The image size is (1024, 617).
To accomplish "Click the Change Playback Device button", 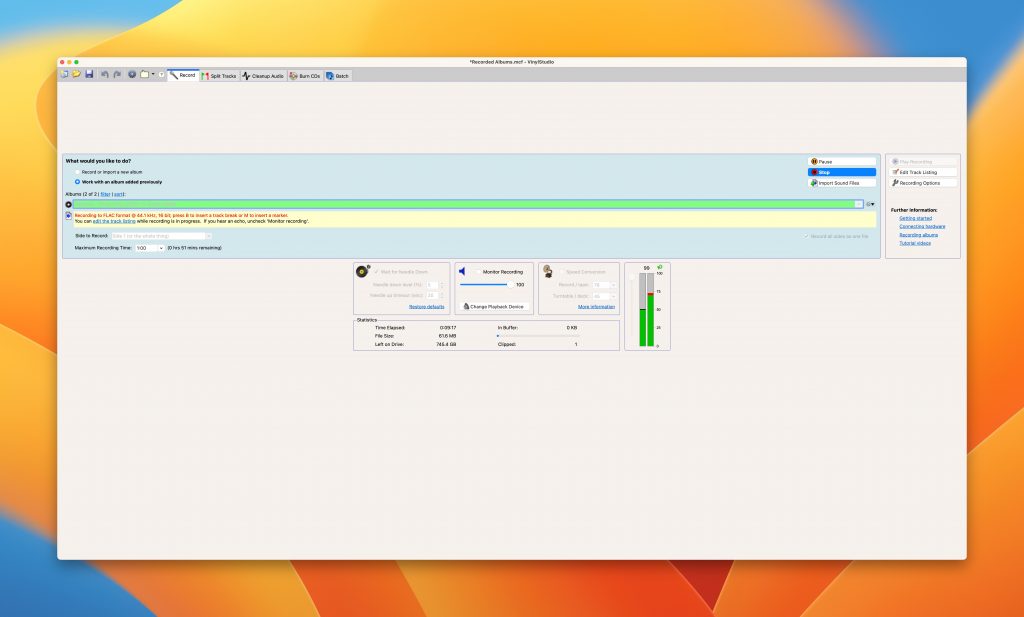I will 494,306.
